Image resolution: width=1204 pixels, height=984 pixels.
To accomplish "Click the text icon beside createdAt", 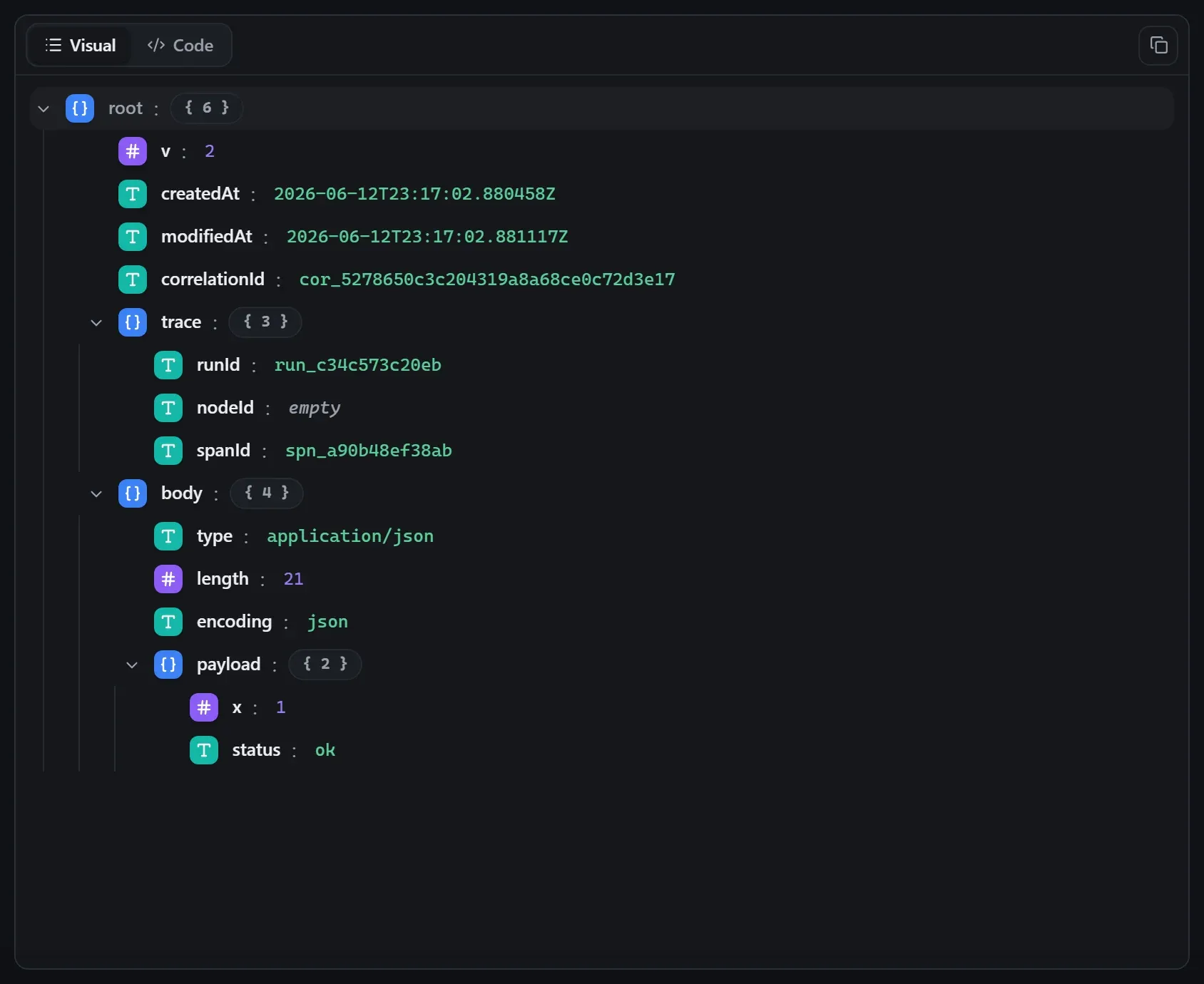I will point(133,194).
